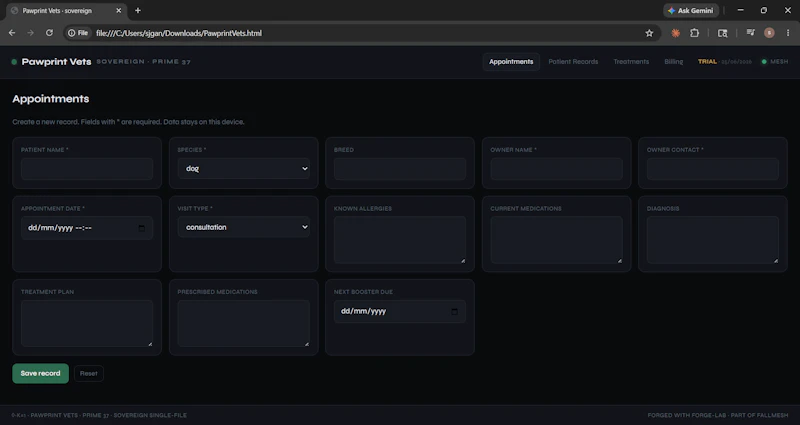This screenshot has height=425, width=800.
Task: Expand the Visit Type dropdown showing consultation
Action: point(243,227)
